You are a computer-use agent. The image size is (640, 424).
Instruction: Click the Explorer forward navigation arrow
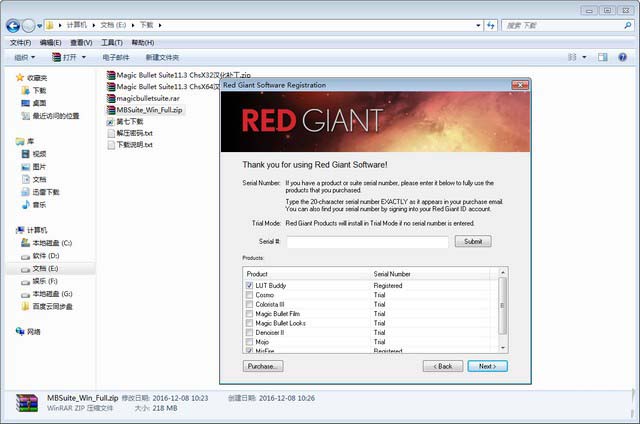point(28,26)
